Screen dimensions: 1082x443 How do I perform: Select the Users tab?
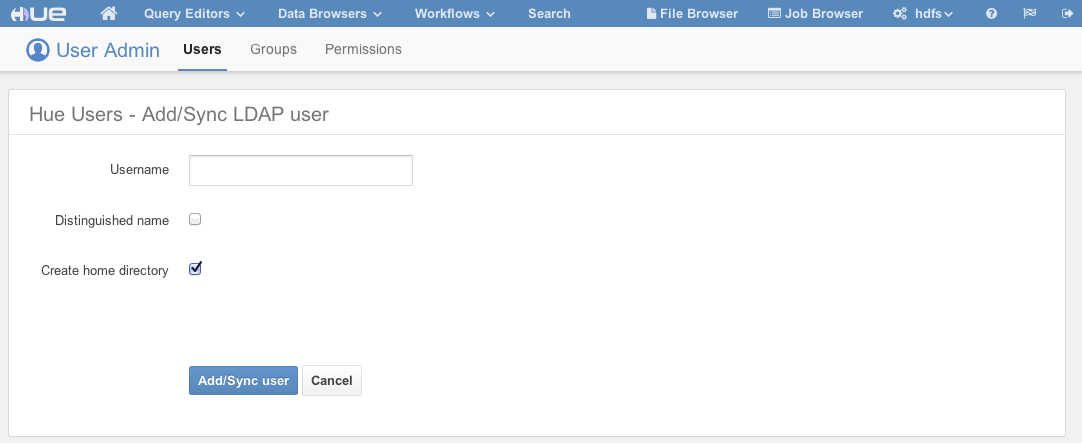[202, 49]
